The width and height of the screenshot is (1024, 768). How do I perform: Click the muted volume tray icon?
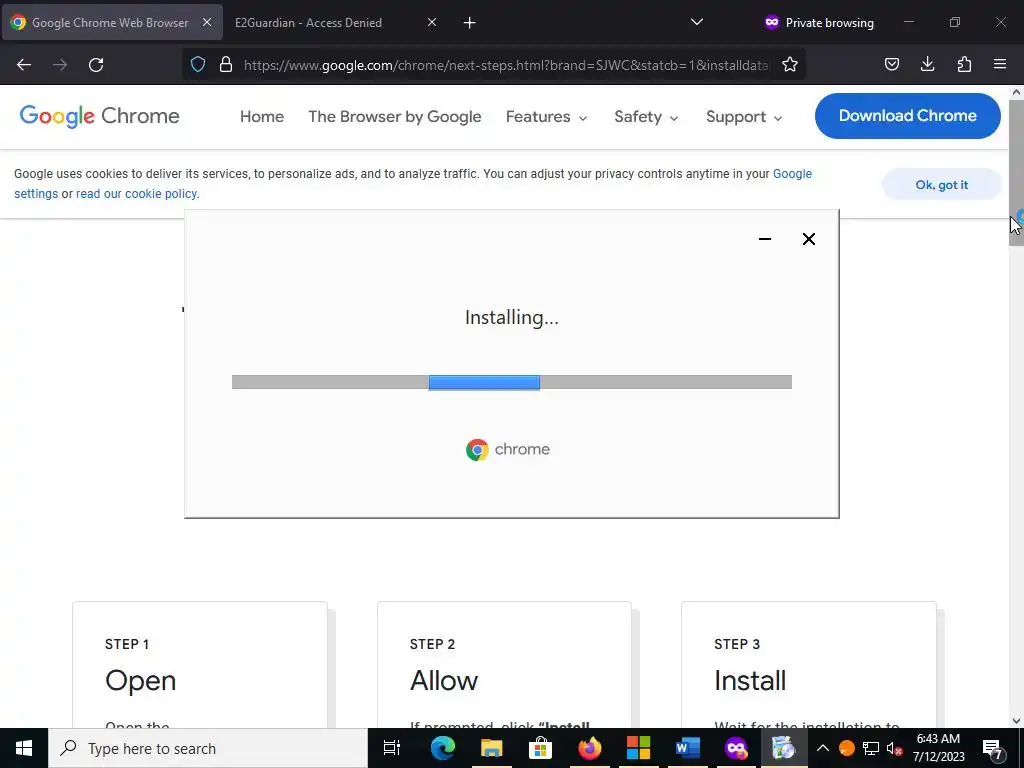coord(895,748)
